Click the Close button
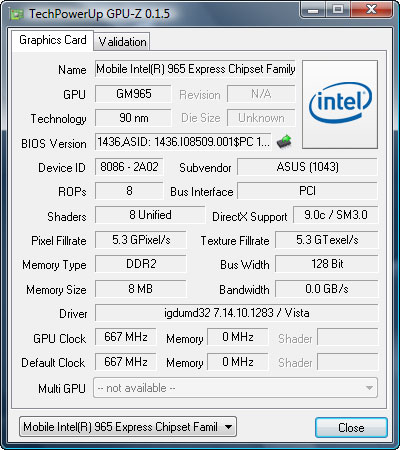Image resolution: width=400 pixels, height=450 pixels. (x=351, y=427)
